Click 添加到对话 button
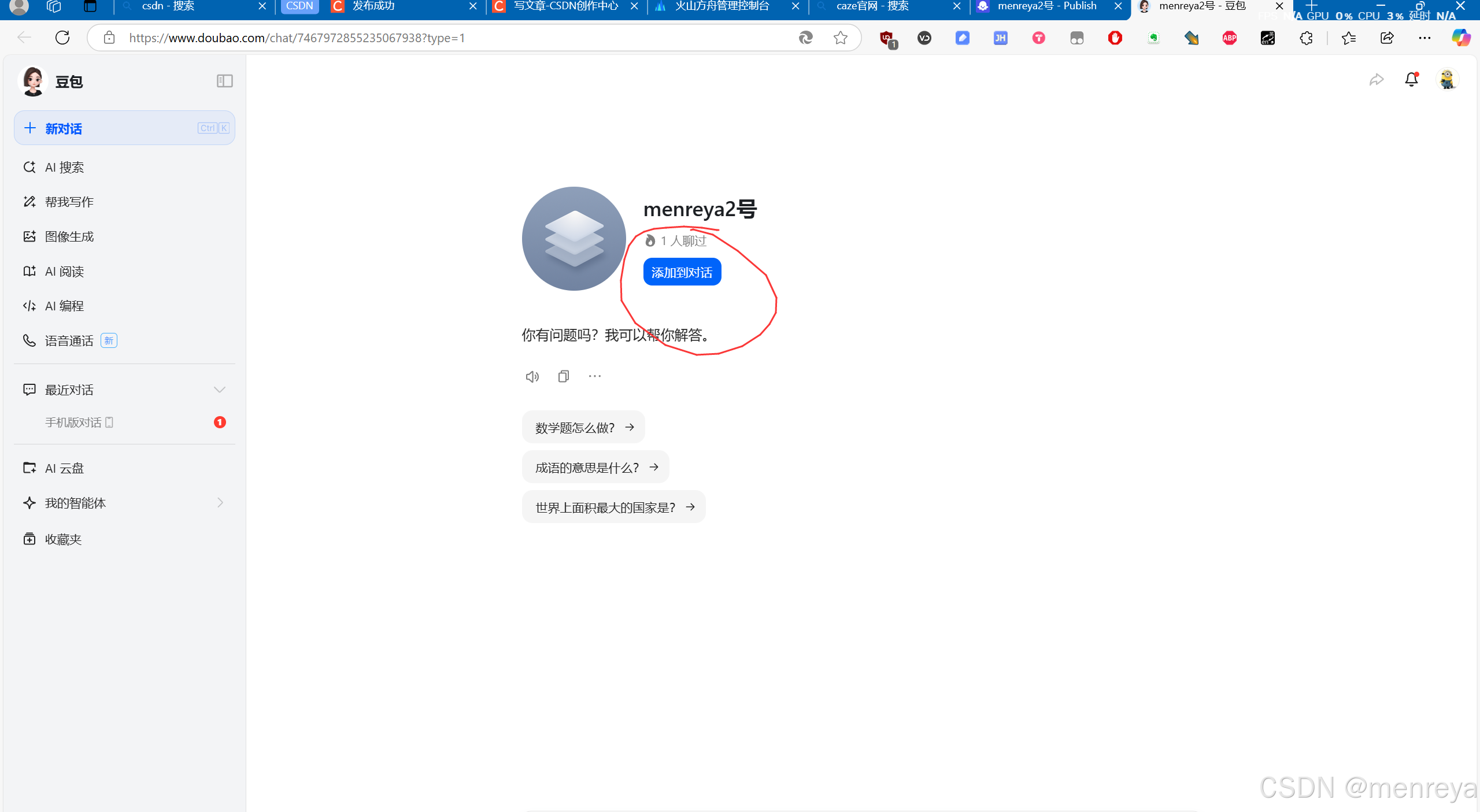 [682, 272]
